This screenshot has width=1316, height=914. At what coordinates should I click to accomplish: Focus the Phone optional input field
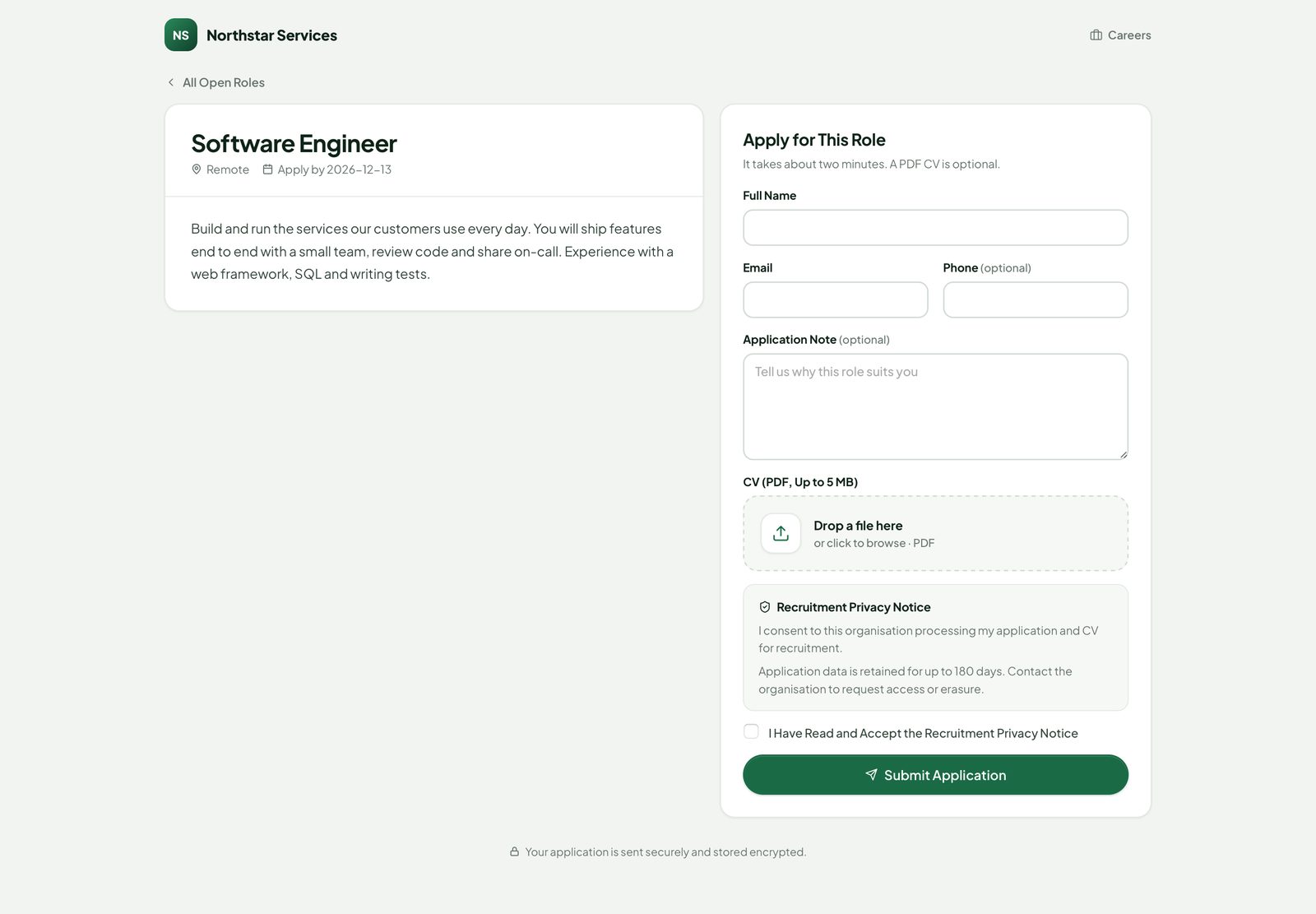(x=1036, y=300)
